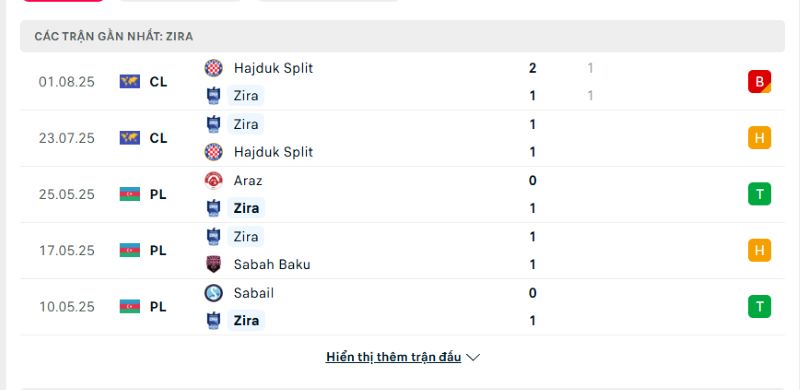Screen dimensions: 800x390
Task: Click CL competition label for 01.08.25
Action: (158, 82)
